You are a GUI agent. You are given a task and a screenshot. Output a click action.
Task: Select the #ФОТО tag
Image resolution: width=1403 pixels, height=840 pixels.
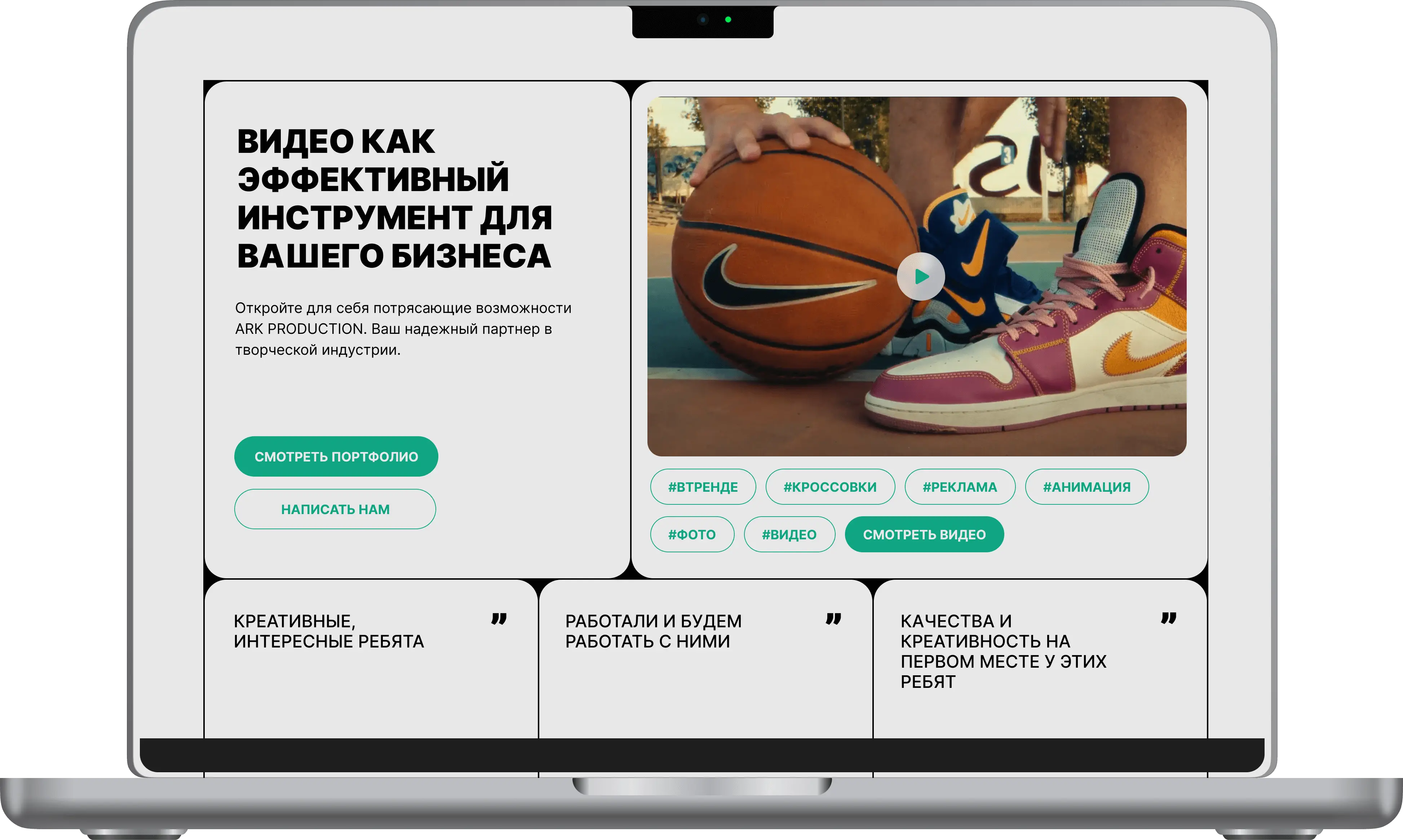[692, 534]
